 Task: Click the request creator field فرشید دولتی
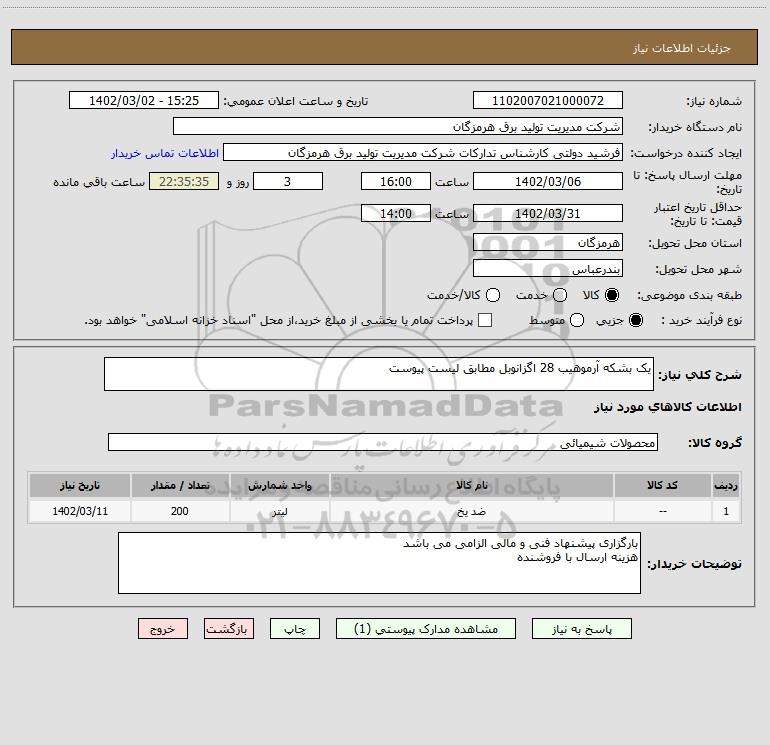pyautogui.click(x=423, y=152)
